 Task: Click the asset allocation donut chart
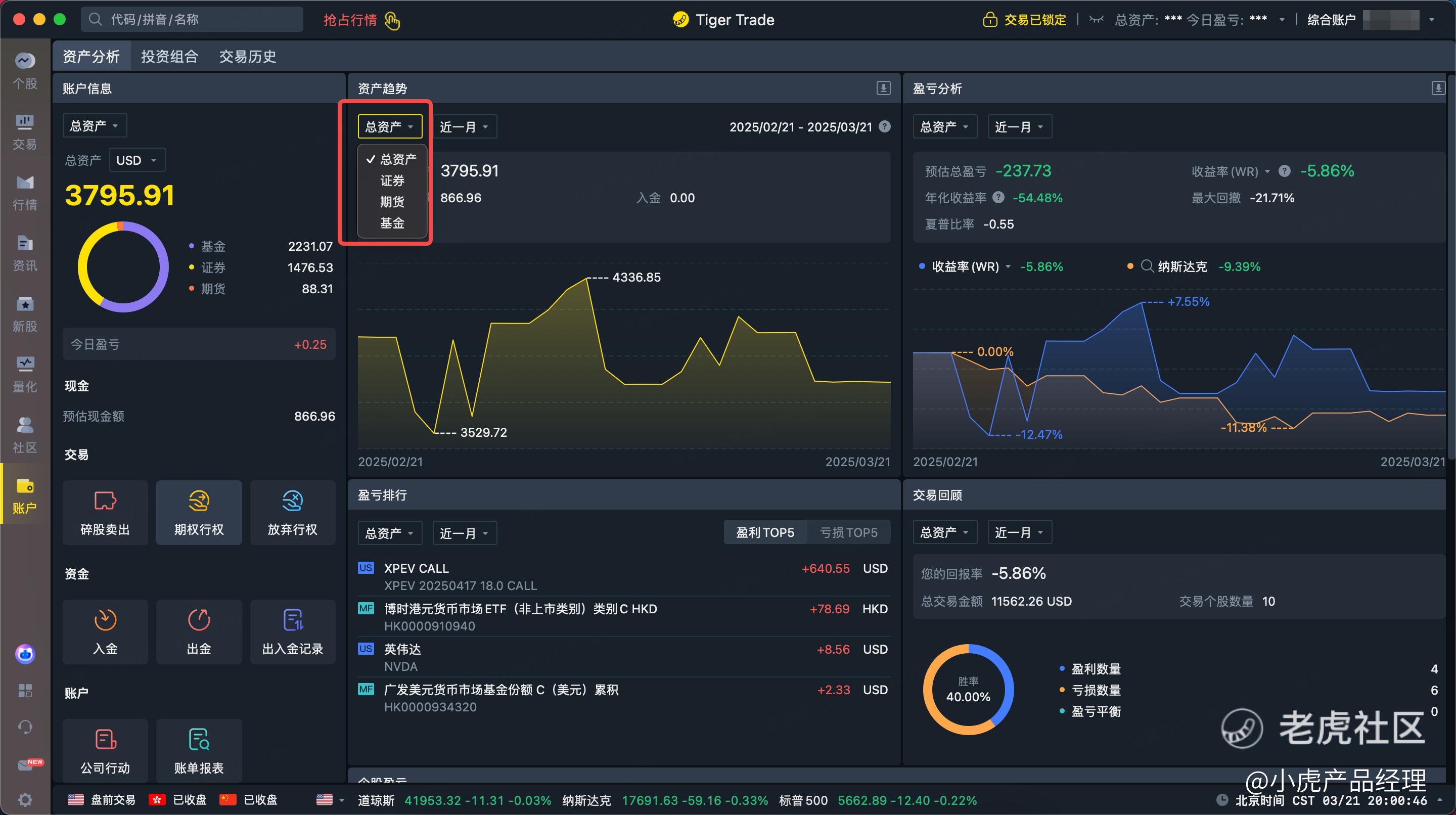123,267
